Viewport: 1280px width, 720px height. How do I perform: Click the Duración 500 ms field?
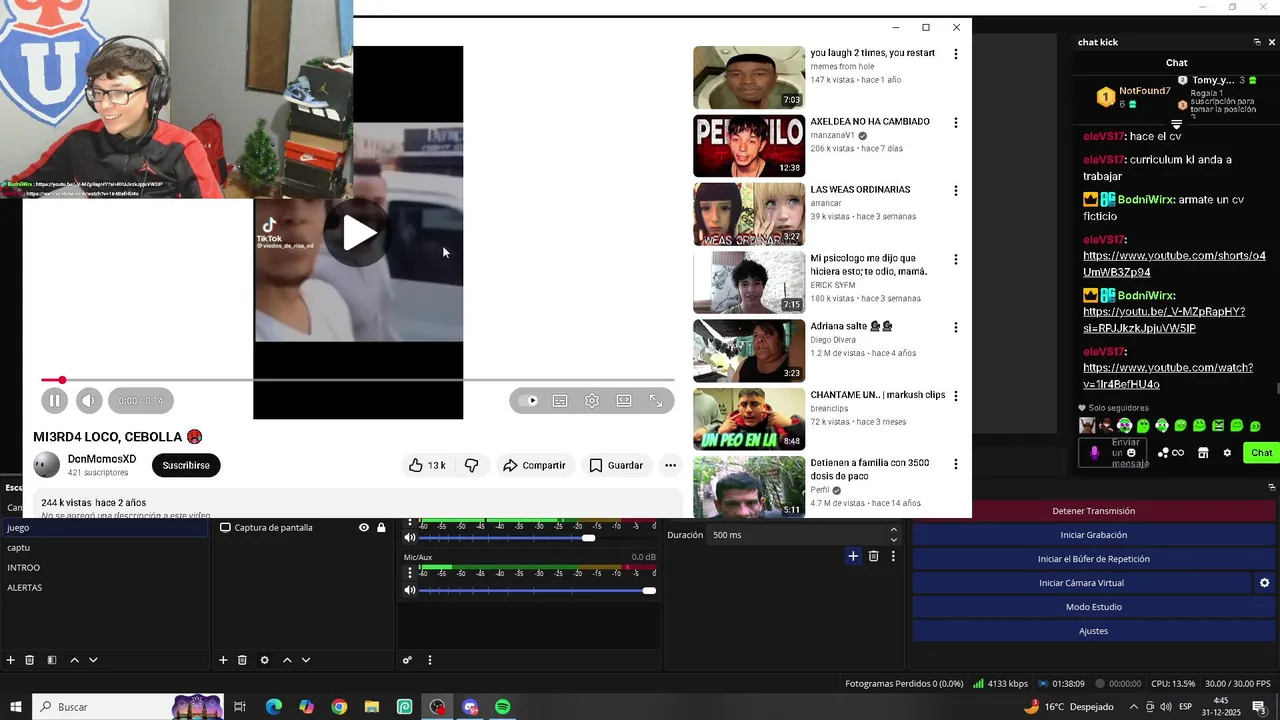click(x=797, y=535)
